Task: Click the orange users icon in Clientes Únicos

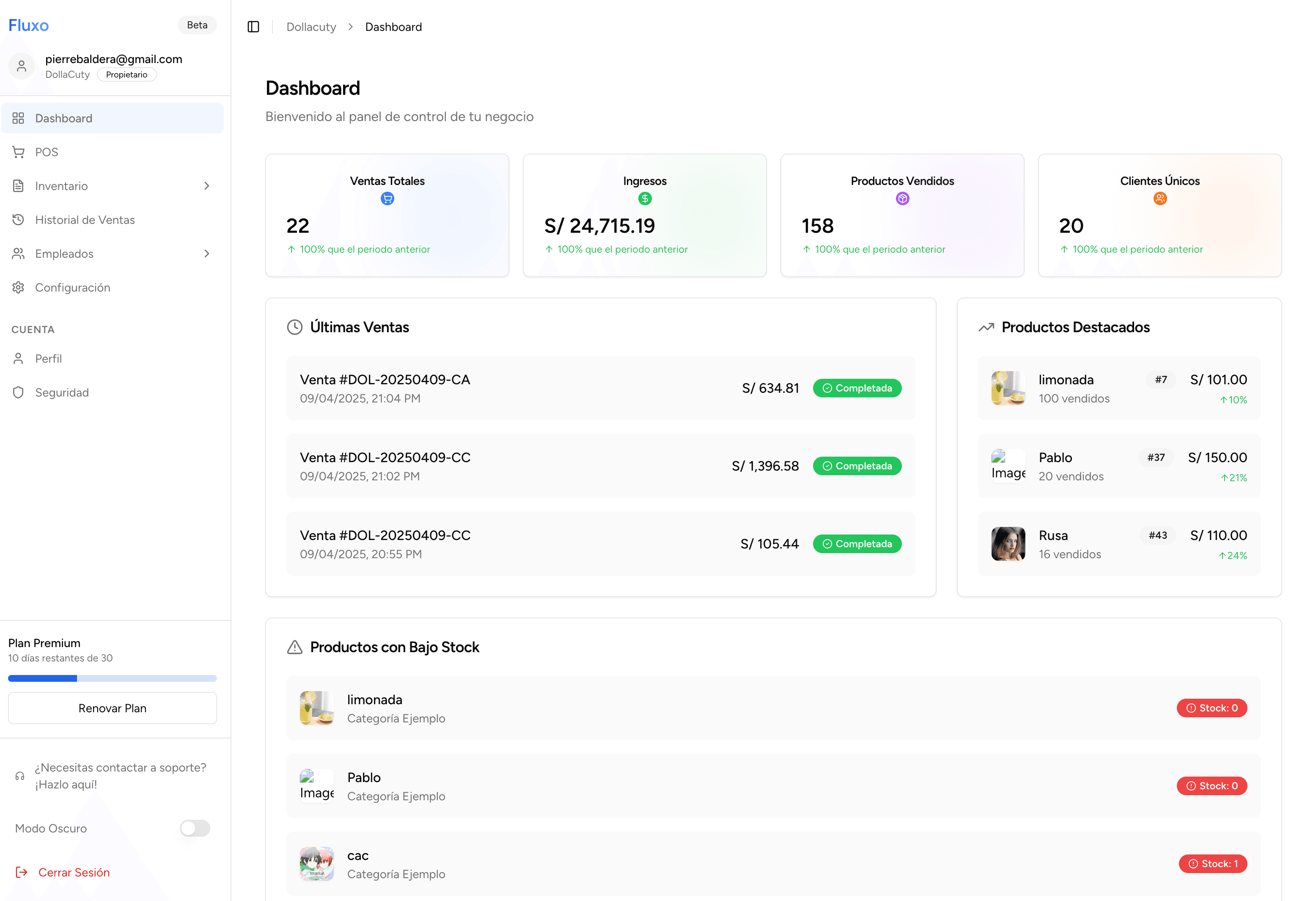Action: coord(1160,198)
